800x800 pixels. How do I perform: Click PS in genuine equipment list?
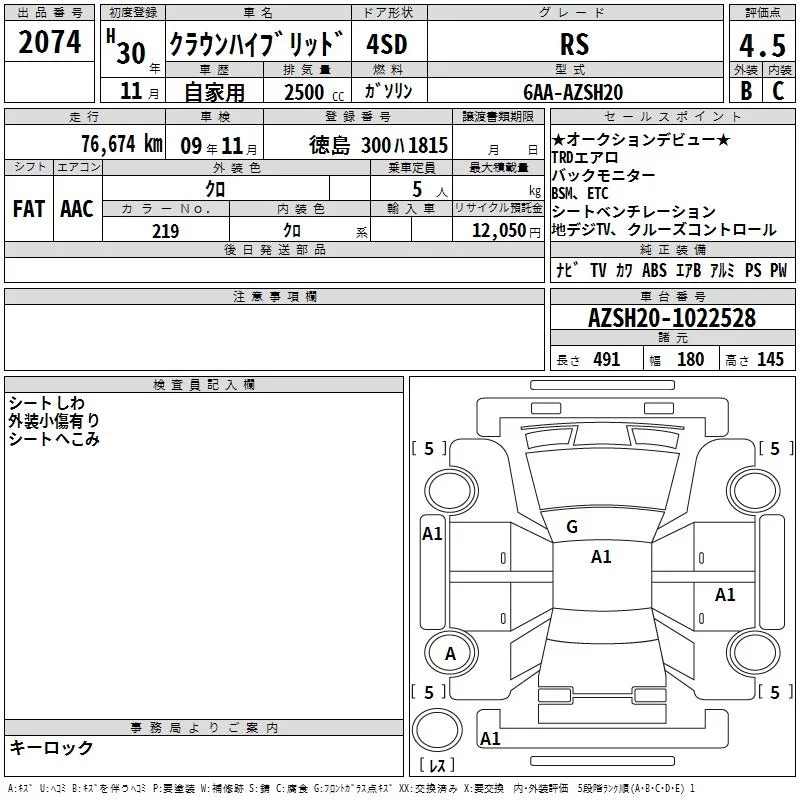coord(753,270)
